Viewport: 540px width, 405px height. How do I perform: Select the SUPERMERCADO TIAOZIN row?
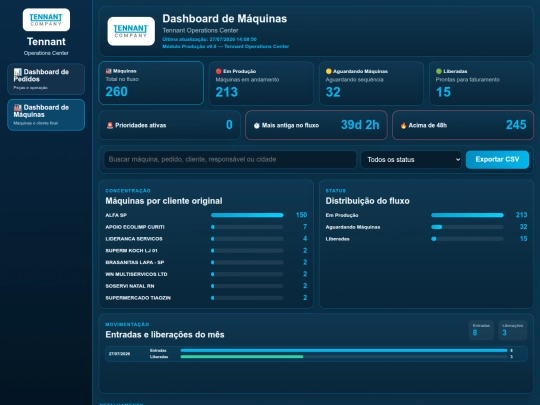206,298
